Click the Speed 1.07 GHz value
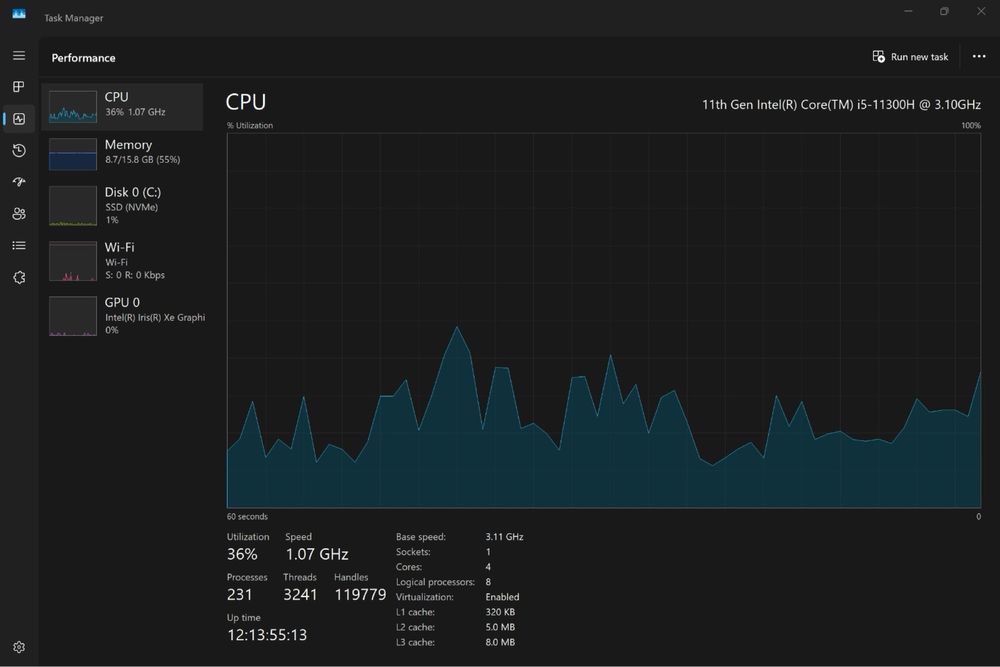The width and height of the screenshot is (1000, 667). click(x=316, y=554)
